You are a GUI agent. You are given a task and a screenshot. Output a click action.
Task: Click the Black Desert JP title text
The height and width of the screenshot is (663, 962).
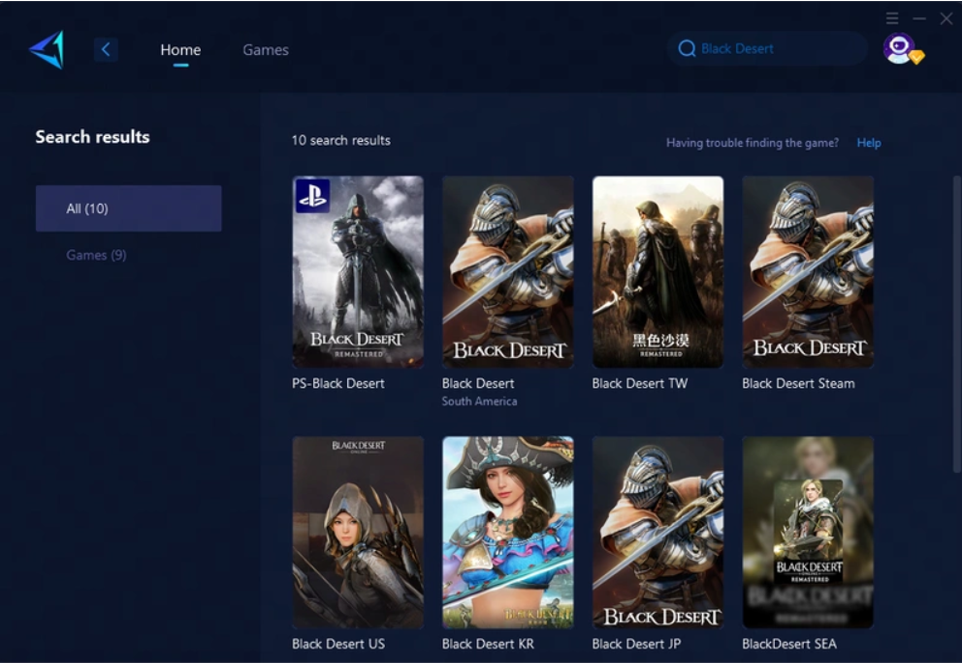(x=636, y=644)
